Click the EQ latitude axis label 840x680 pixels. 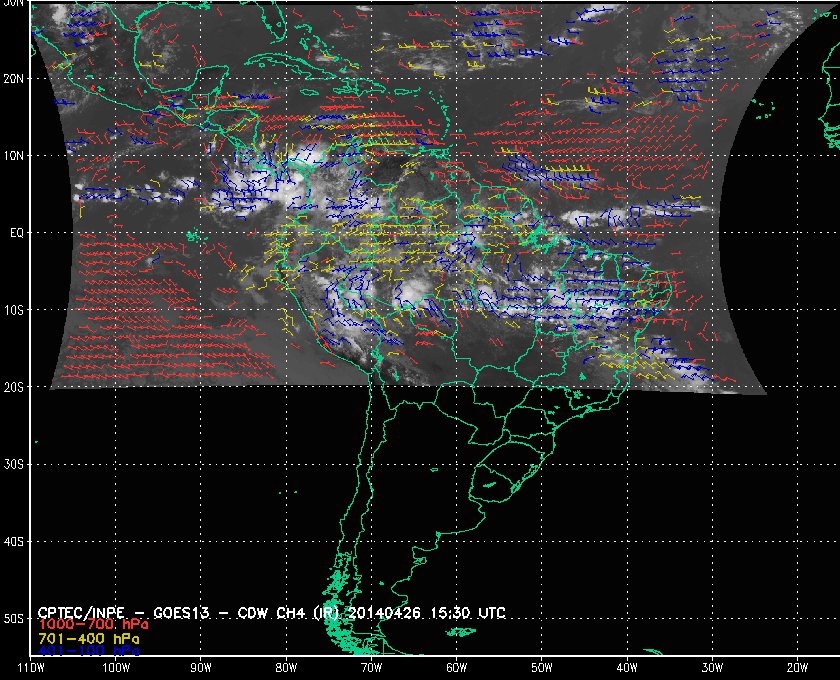pyautogui.click(x=15, y=232)
